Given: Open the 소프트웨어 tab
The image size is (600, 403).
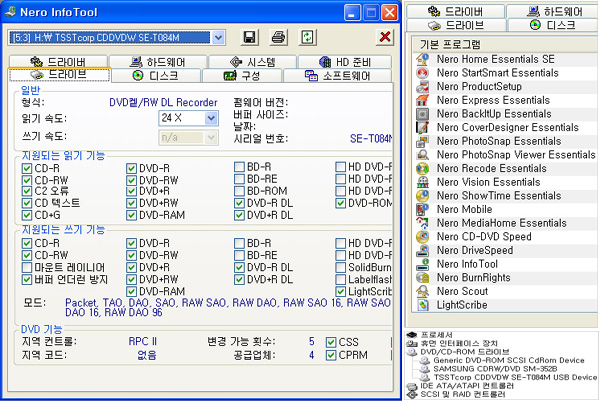Looking at the screenshot, I should pos(338,75).
